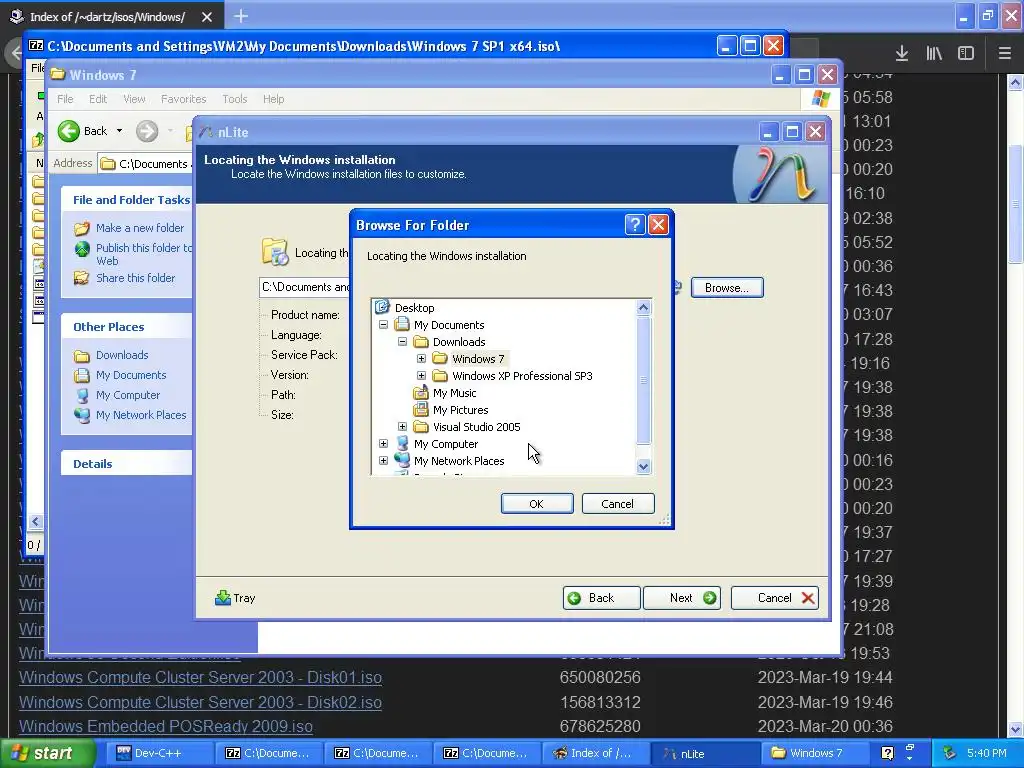
Task: Click explorer Forward arrow button
Action: 147,131
